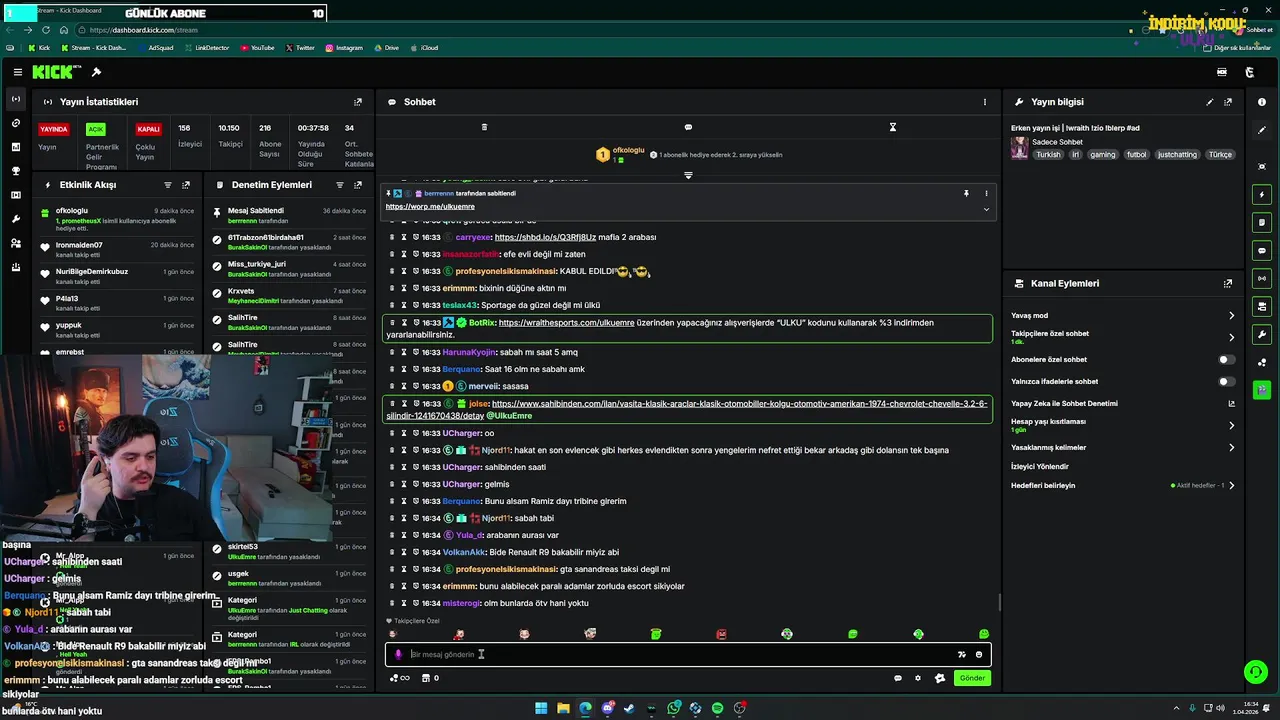Open the analytics chart icon in left sidebar
The height and width of the screenshot is (720, 1280).
pos(15,147)
